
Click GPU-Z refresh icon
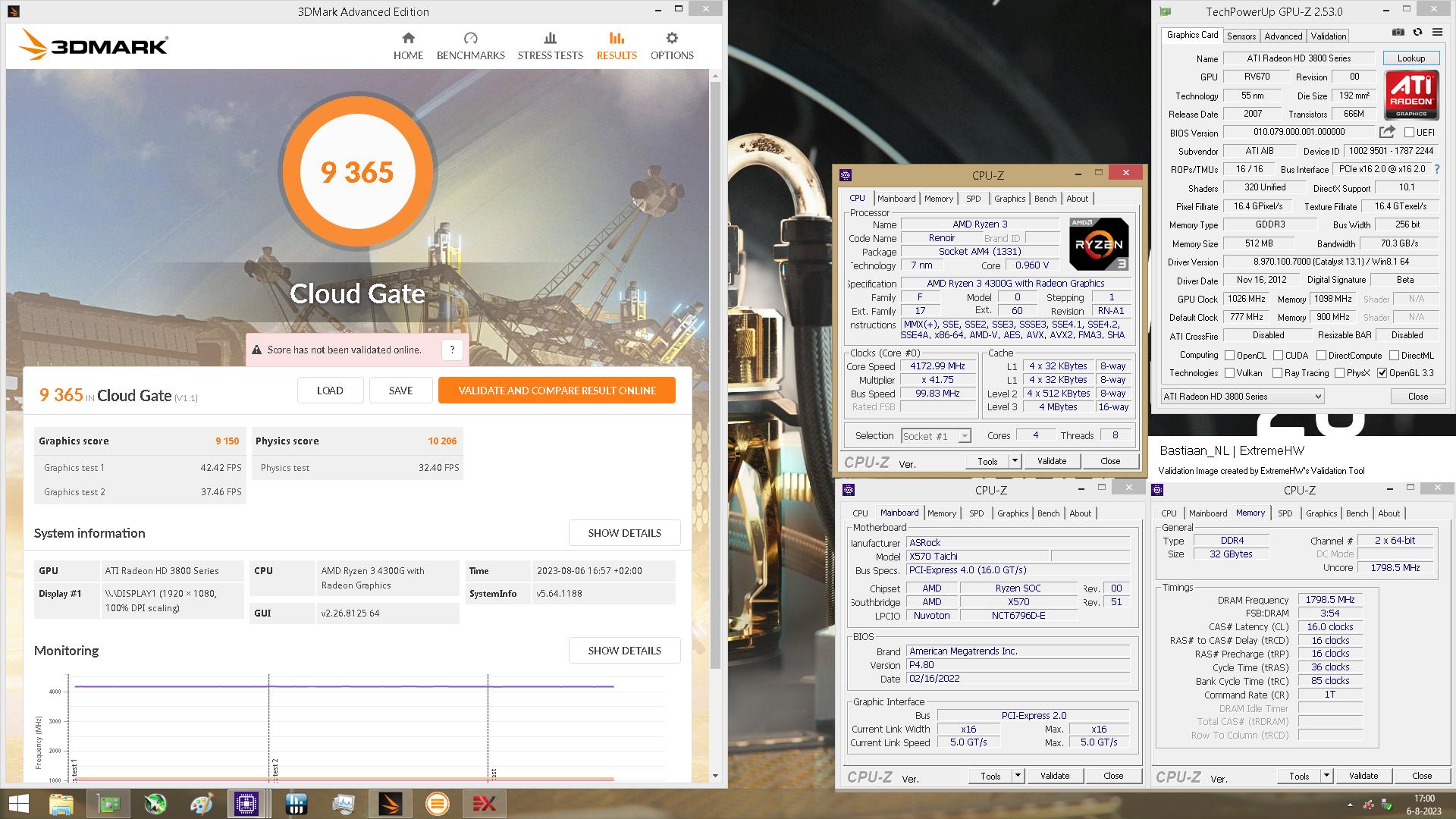[x=1417, y=32]
